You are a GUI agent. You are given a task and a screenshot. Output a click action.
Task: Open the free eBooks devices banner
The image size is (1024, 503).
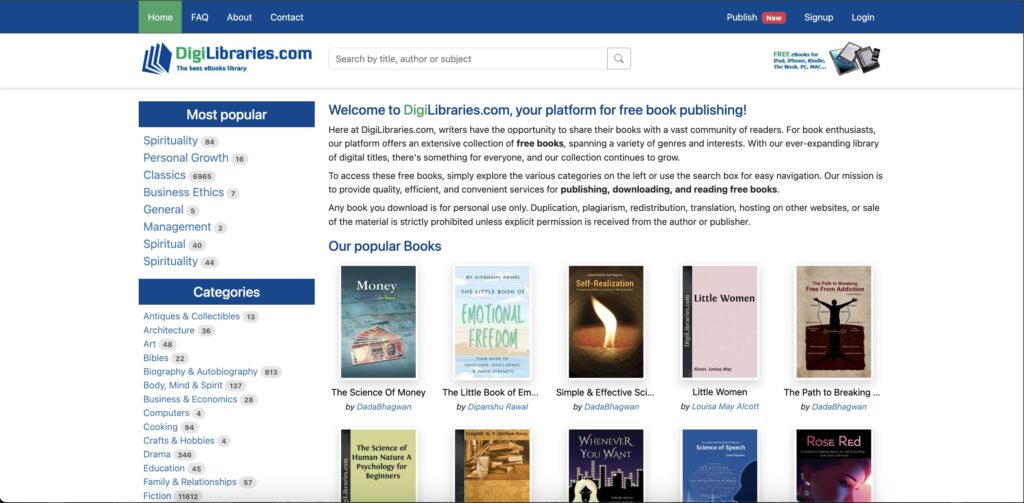[827, 59]
